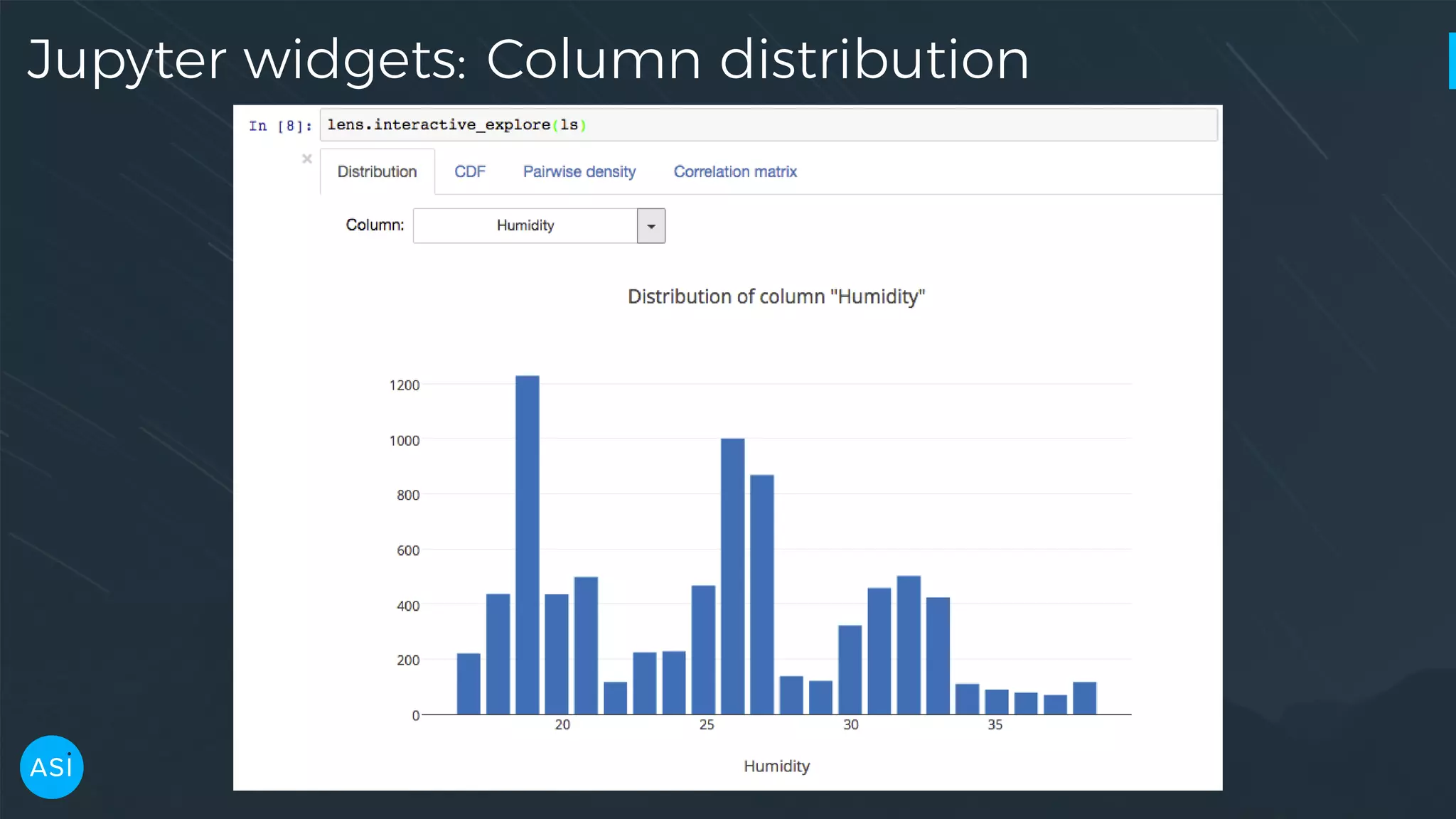This screenshot has width=1456, height=819.
Task: Click the chart title Distribution of column "Humidity"
Action: [x=776, y=296]
